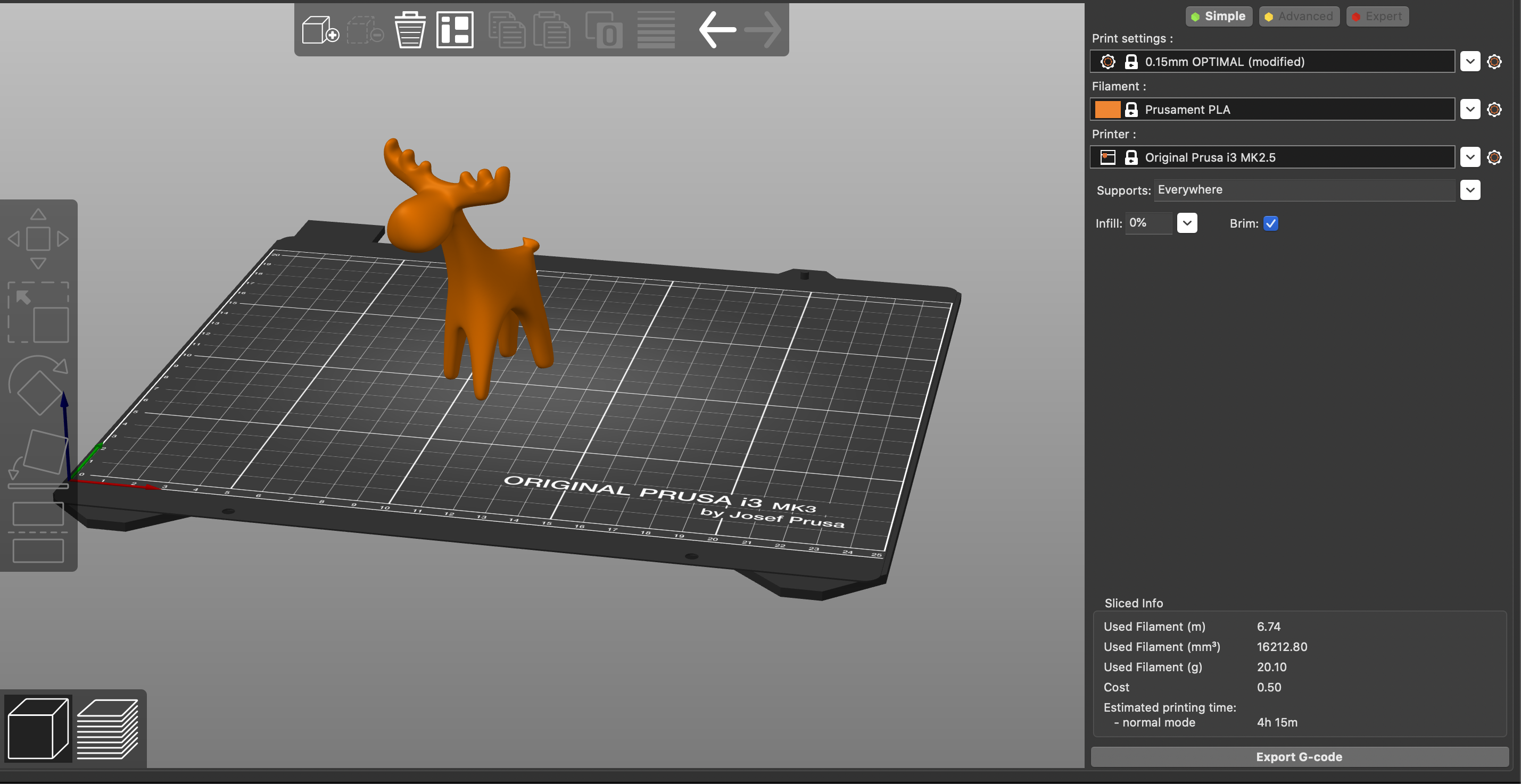Select the Scale tool in left toolbar
Screen dimensions: 1521x784
click(38, 313)
